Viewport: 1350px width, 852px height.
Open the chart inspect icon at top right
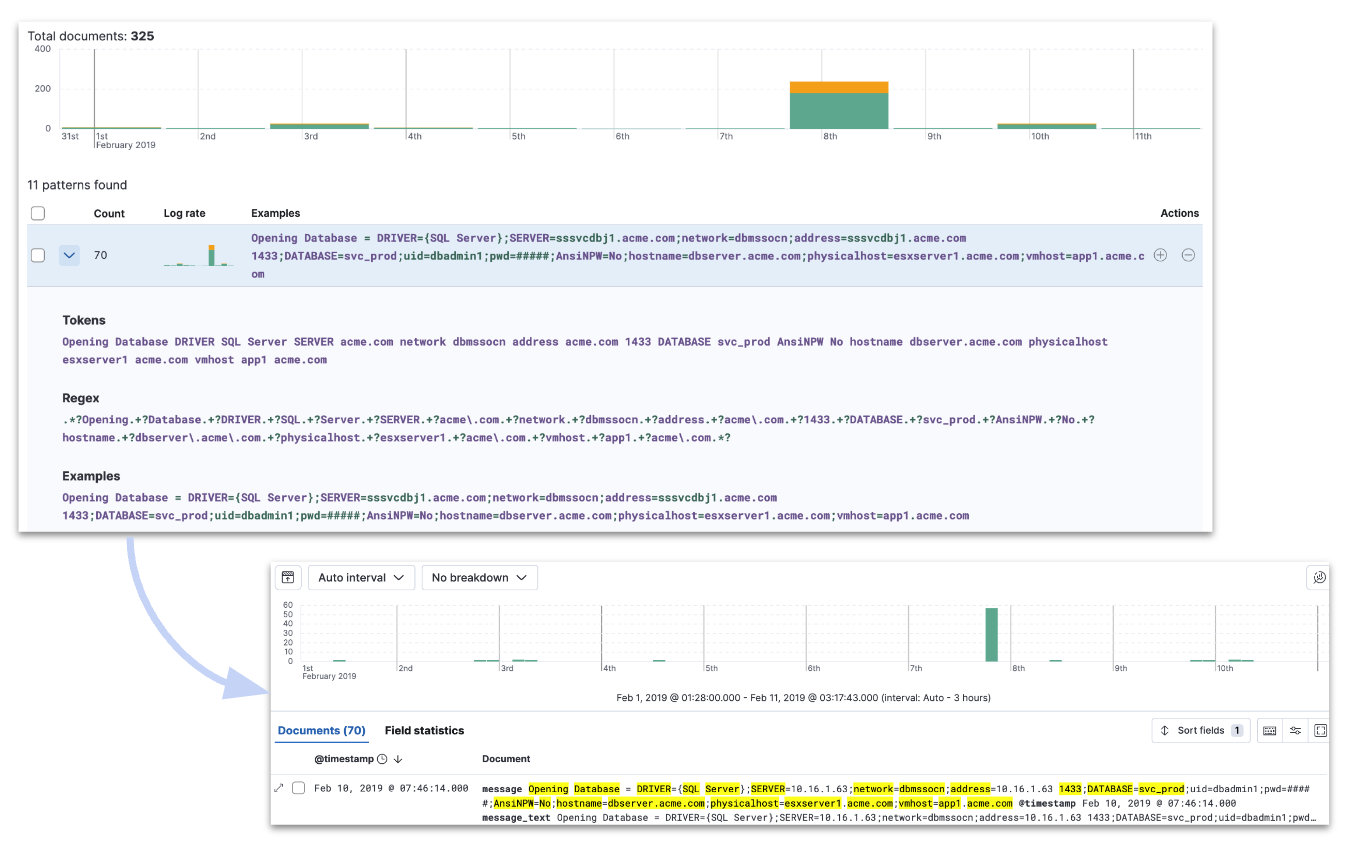(x=1318, y=577)
